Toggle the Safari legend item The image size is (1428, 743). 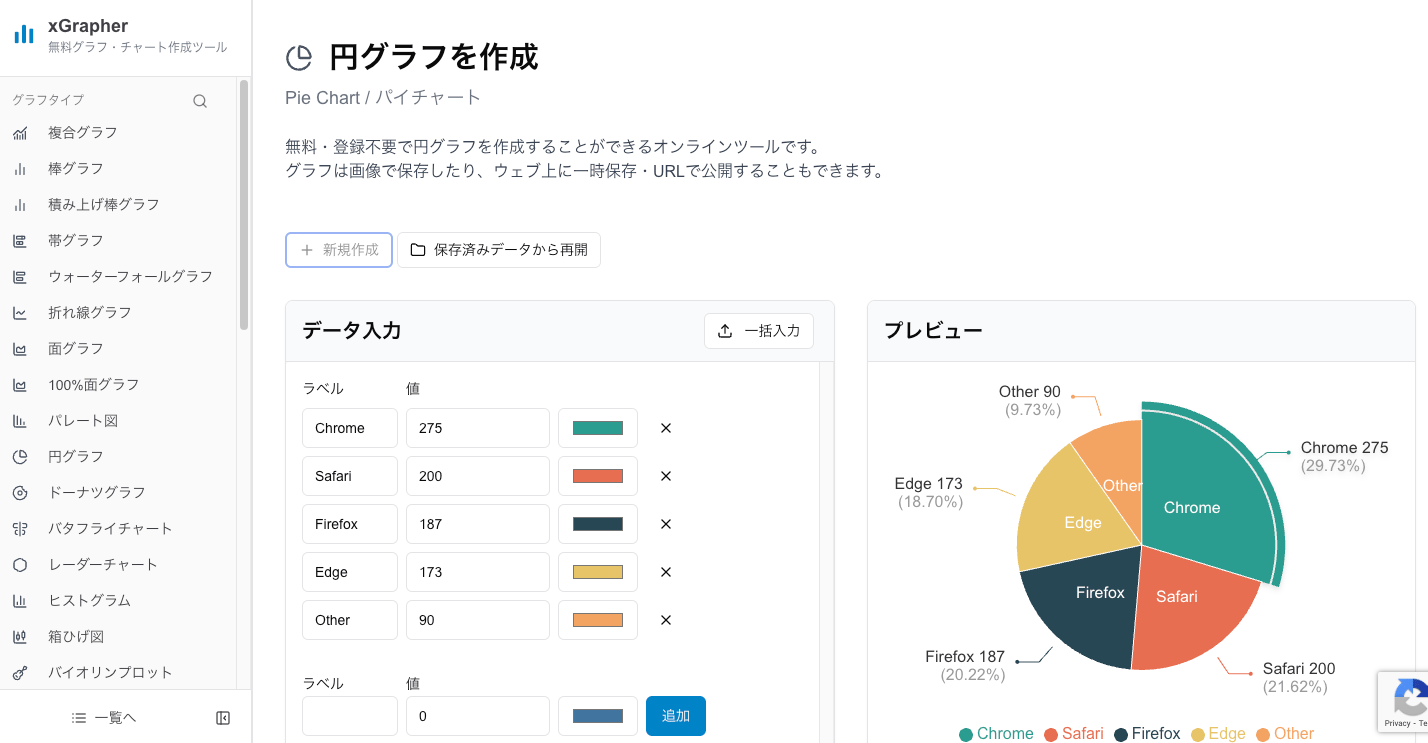click(1074, 733)
